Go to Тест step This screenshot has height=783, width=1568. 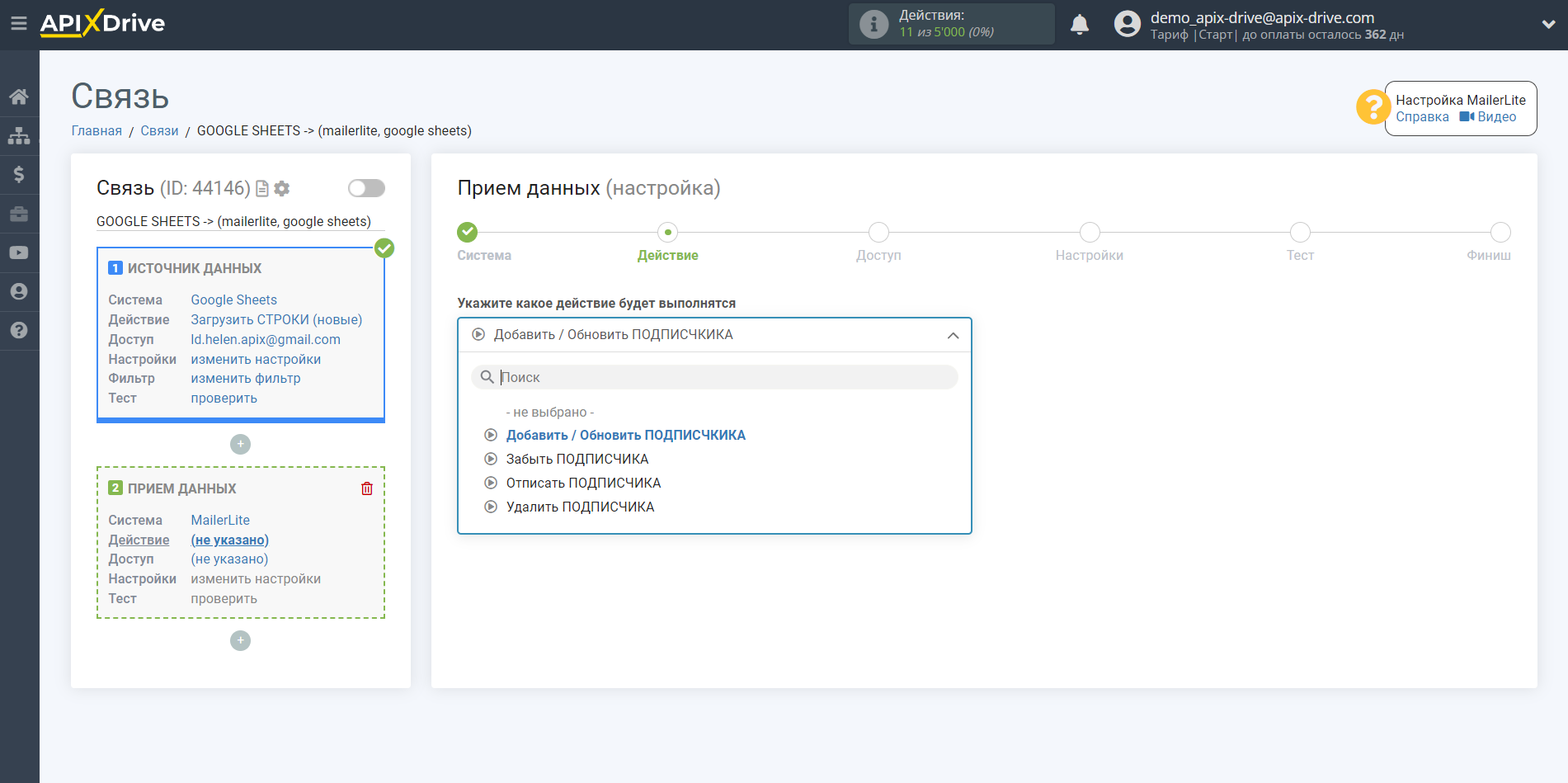click(1300, 232)
